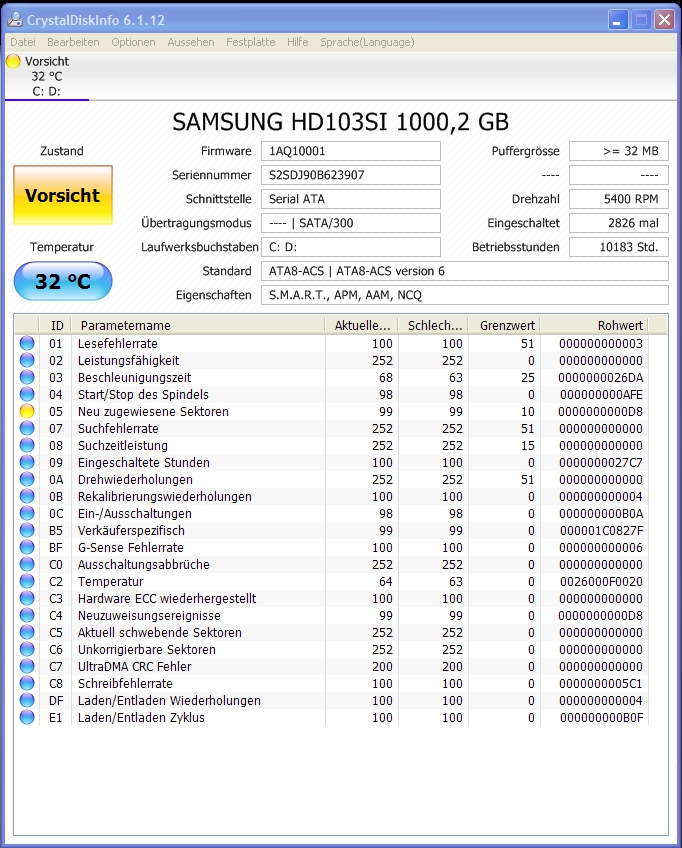Click the status orb for Suchzeitleistung
This screenshot has width=682, height=848.
point(27,446)
